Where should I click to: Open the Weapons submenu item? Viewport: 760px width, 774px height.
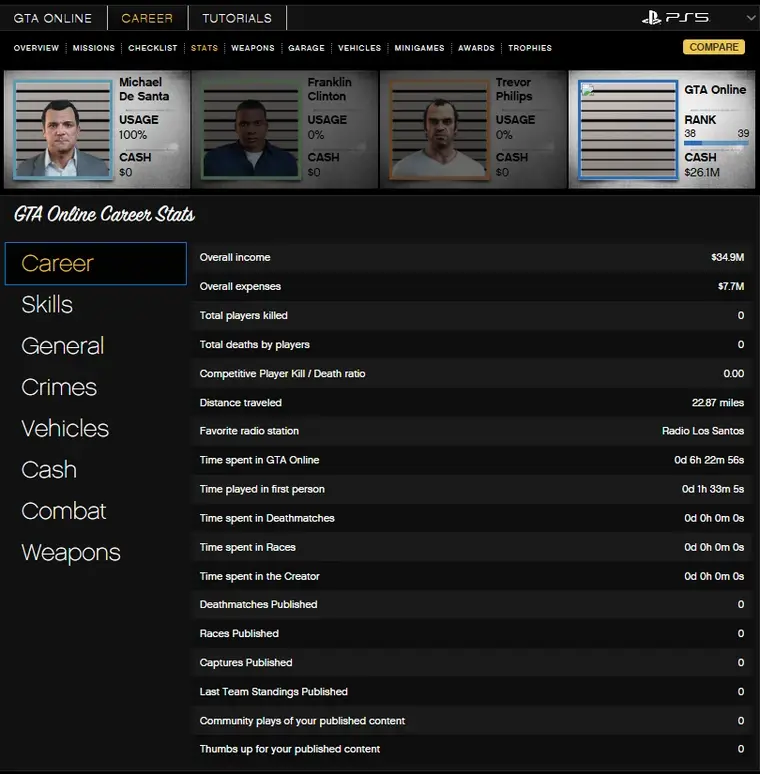pos(253,48)
